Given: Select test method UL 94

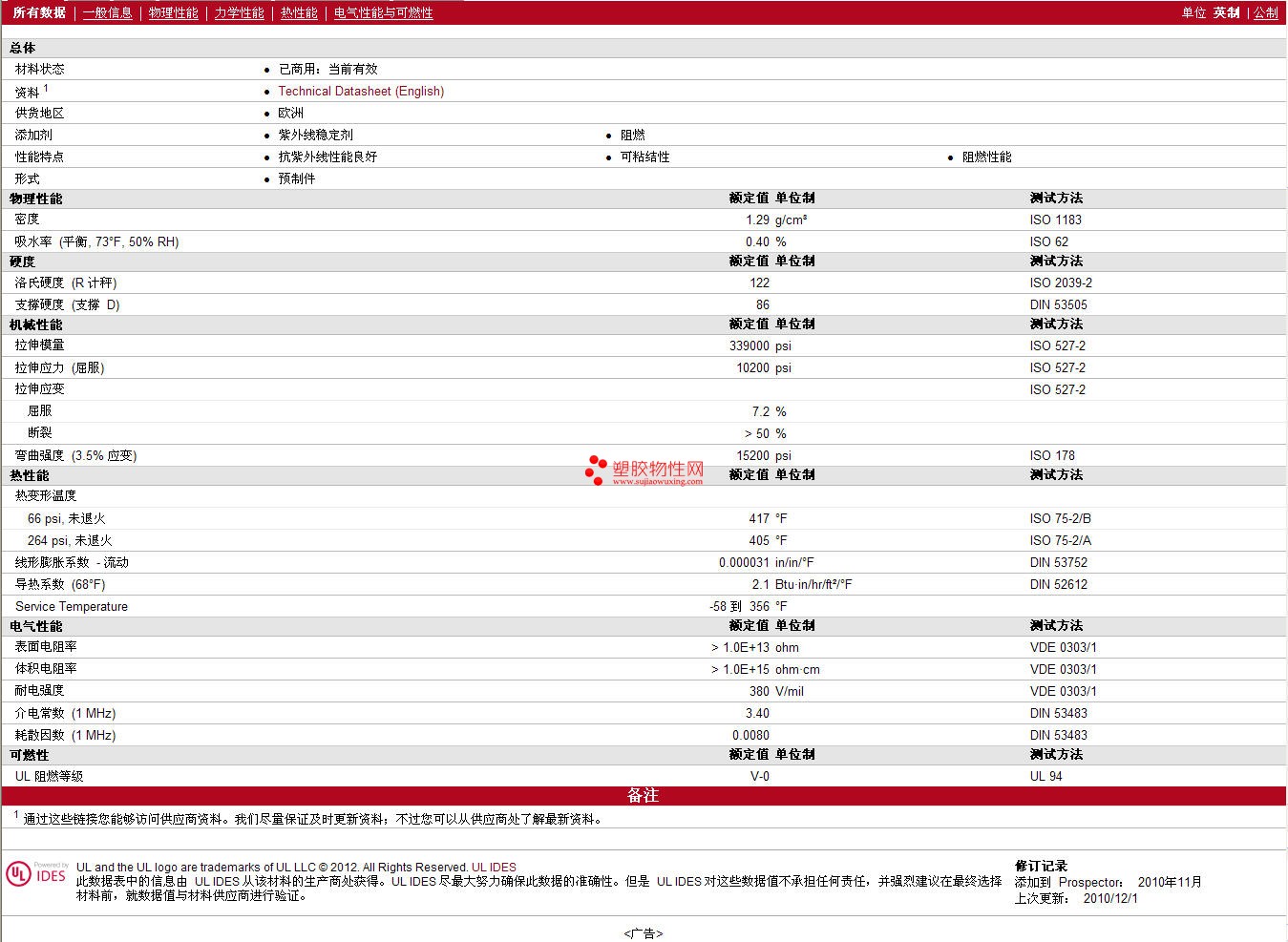Looking at the screenshot, I should tap(1045, 776).
